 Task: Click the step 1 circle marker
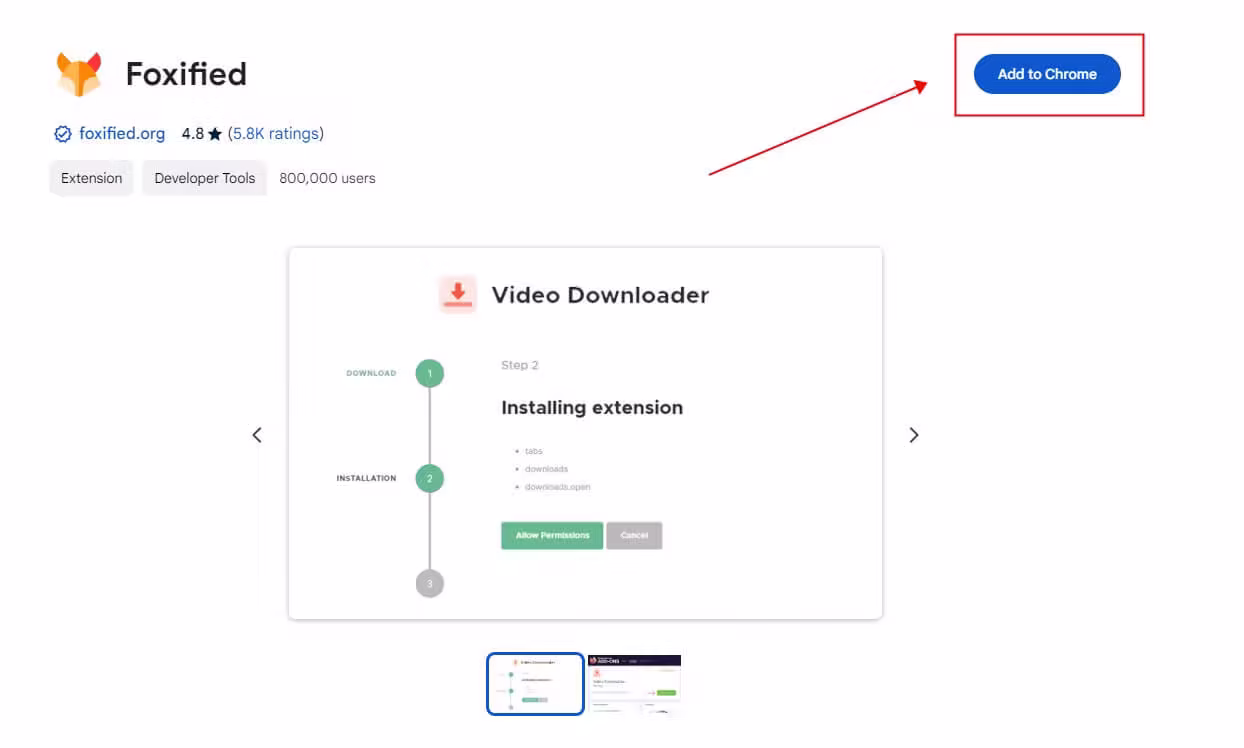pyautogui.click(x=430, y=374)
